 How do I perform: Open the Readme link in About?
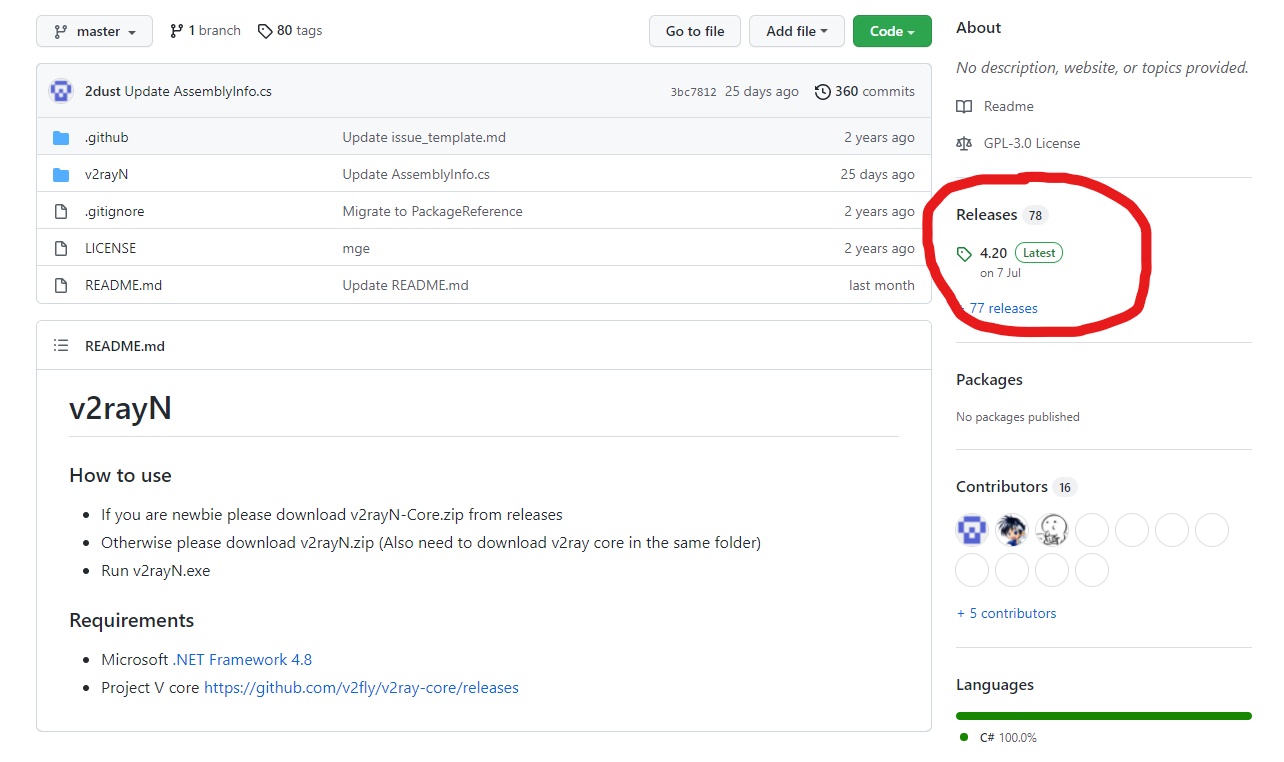[1009, 106]
